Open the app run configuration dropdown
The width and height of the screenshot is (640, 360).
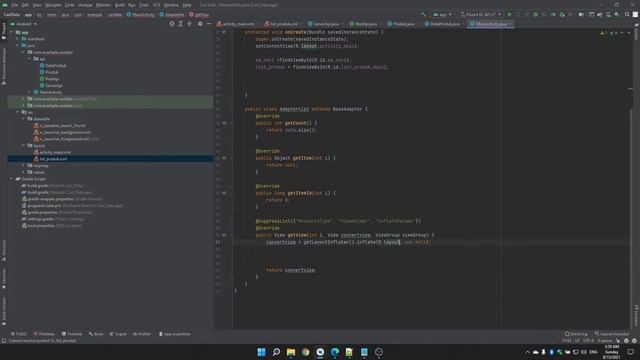(x=442, y=14)
